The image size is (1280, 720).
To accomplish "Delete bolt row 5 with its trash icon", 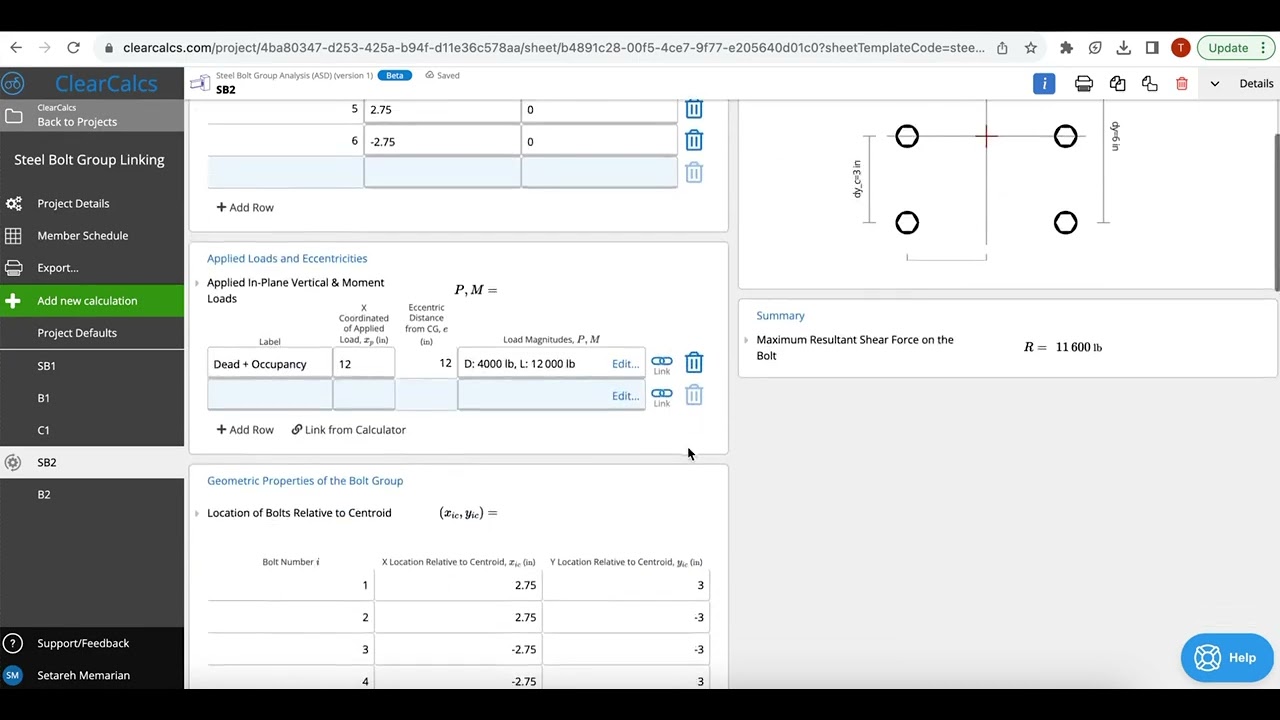I will coord(694,109).
